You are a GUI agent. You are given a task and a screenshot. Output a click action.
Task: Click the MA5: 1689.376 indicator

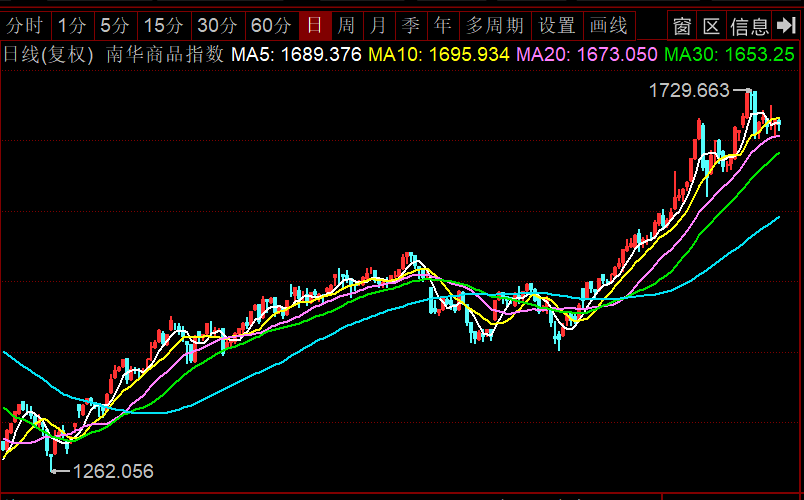tap(296, 54)
